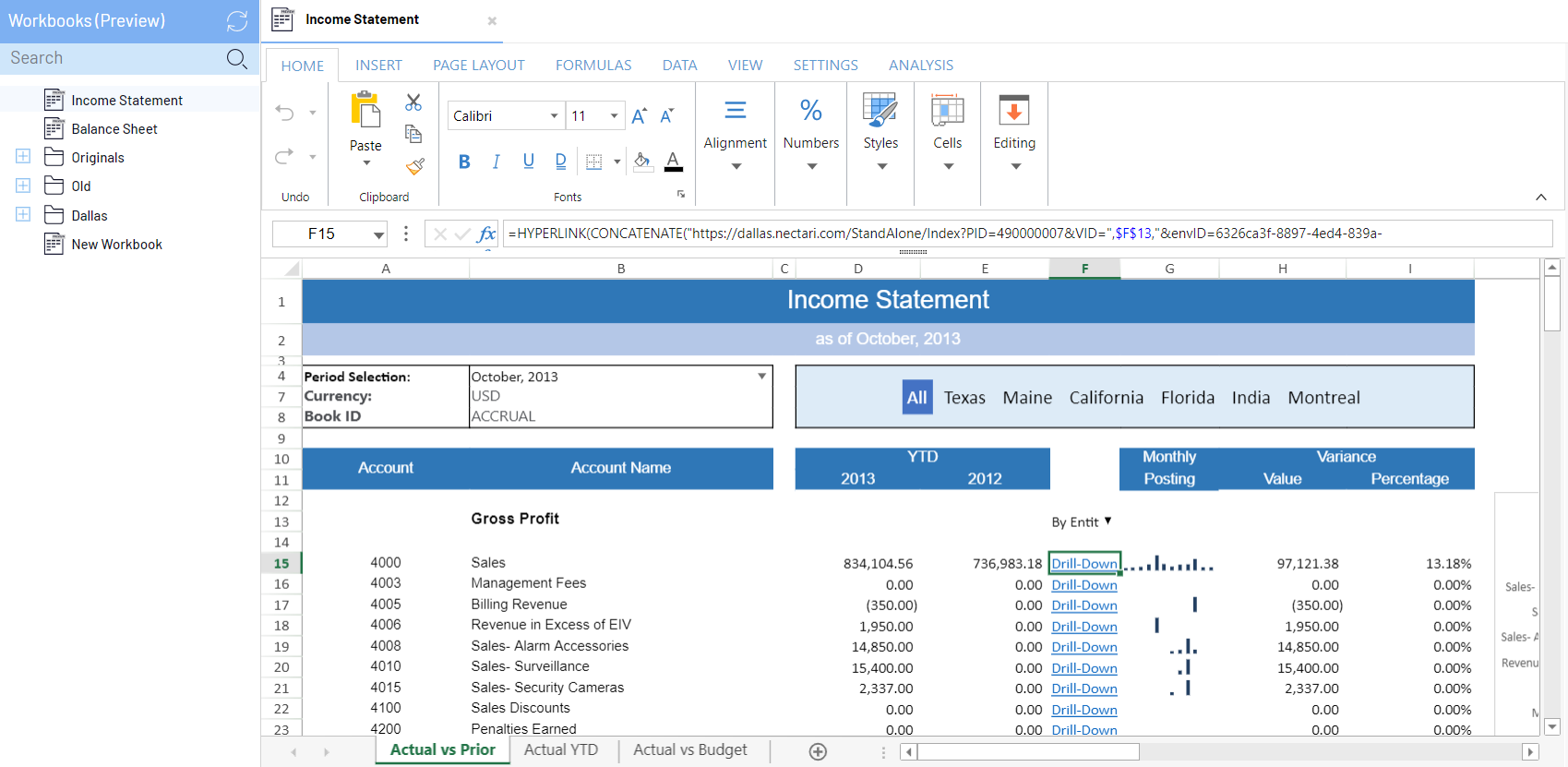Toggle italic formatting

coord(497,162)
